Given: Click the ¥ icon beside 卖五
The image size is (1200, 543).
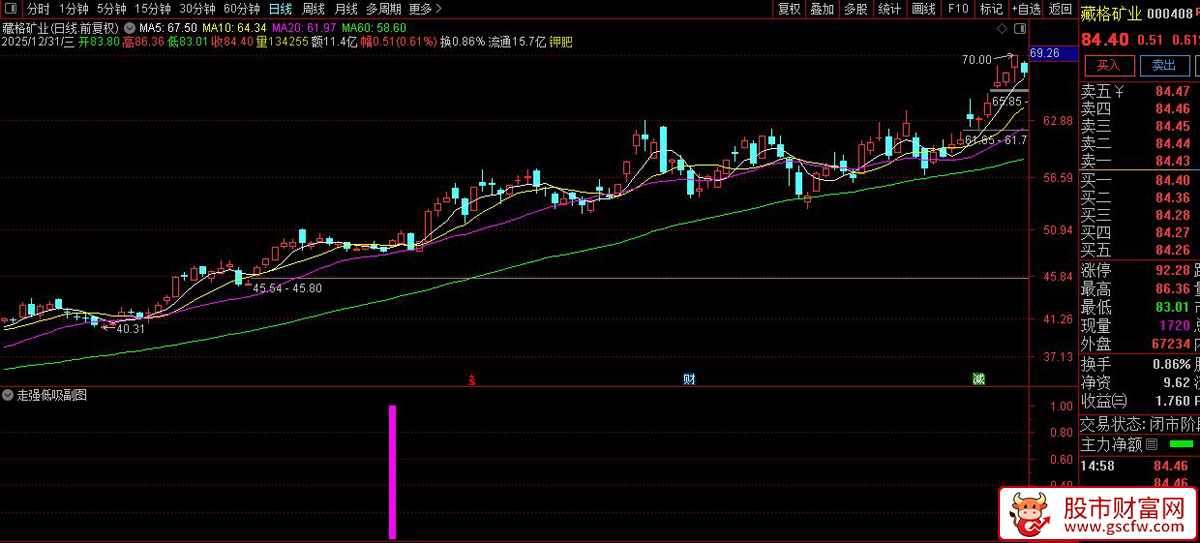Looking at the screenshot, I should click(1120, 91).
